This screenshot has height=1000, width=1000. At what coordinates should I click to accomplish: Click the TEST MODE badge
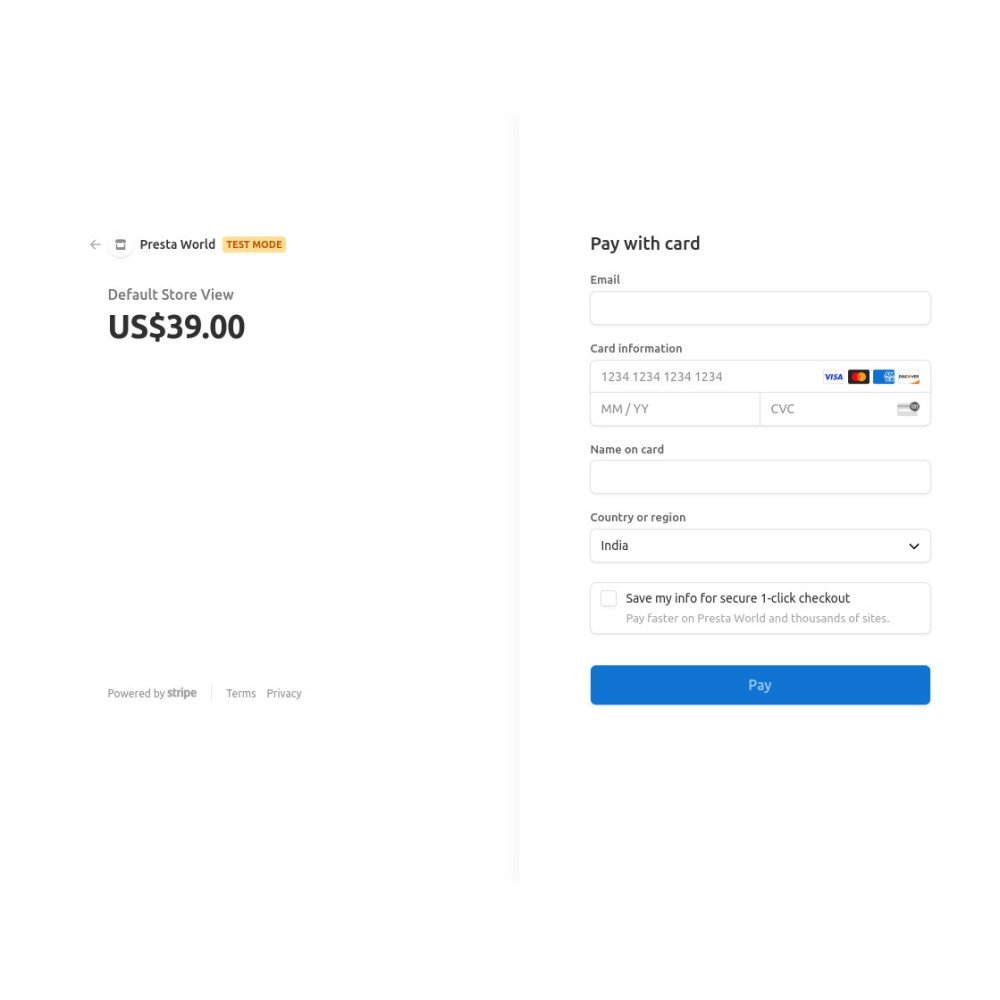[x=254, y=245]
